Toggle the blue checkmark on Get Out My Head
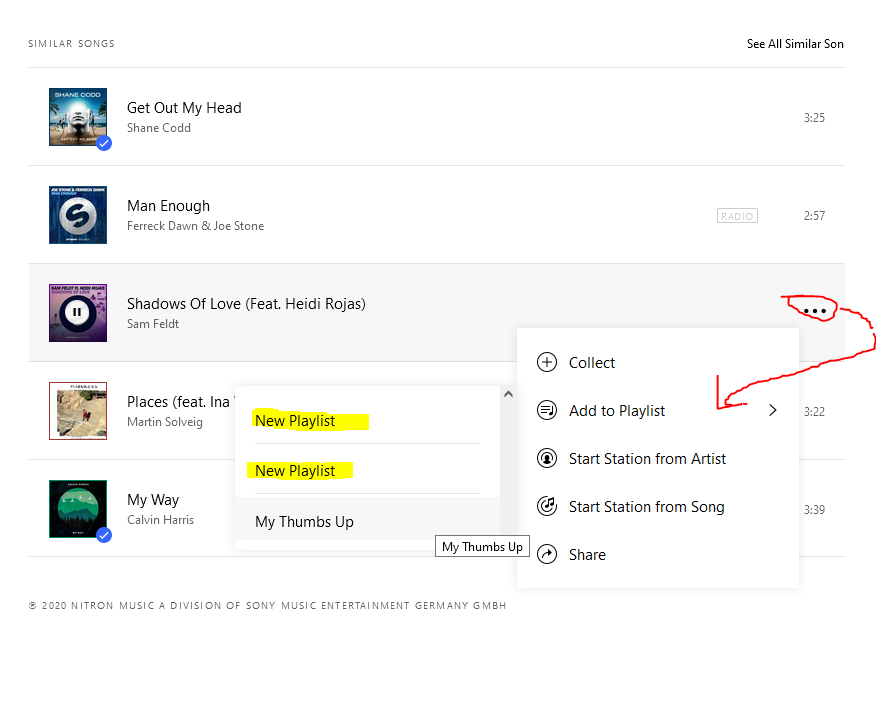The height and width of the screenshot is (718, 876). tap(103, 143)
